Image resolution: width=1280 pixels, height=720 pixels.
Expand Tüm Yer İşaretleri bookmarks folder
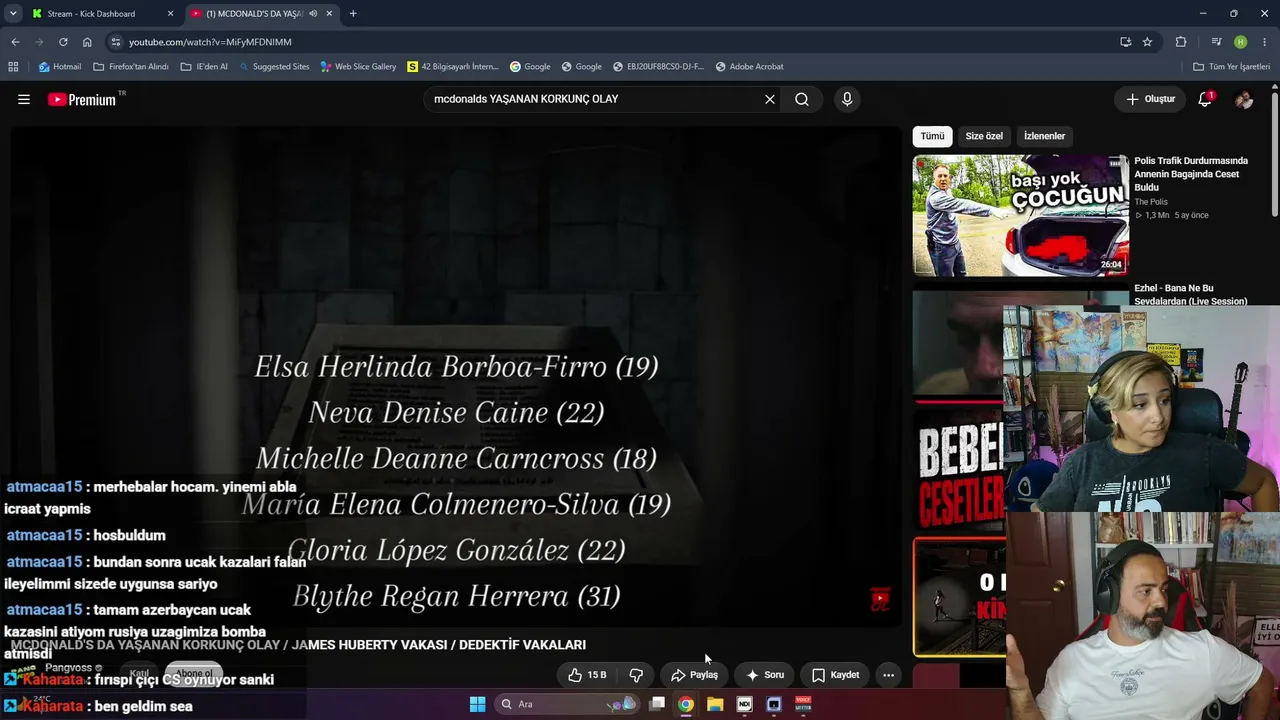pyautogui.click(x=1231, y=67)
